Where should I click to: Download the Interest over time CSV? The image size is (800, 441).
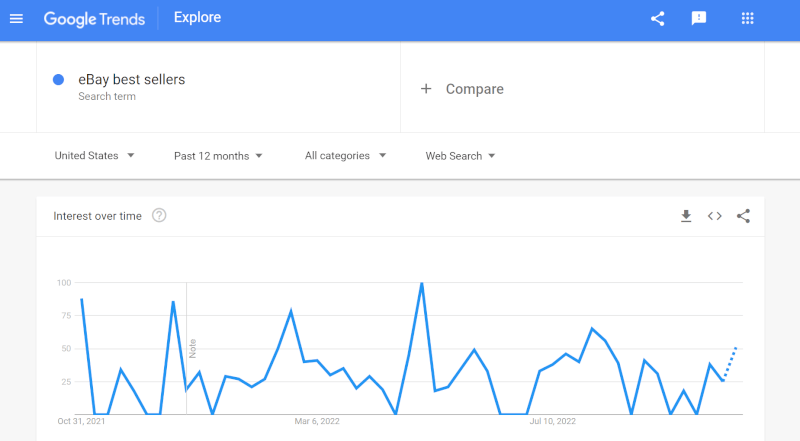tap(686, 216)
